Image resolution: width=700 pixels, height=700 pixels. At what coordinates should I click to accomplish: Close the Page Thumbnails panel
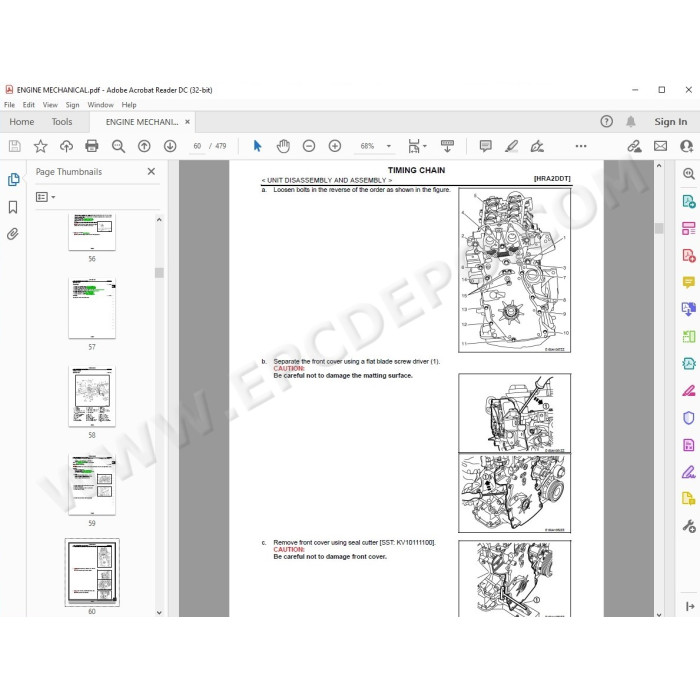click(151, 171)
